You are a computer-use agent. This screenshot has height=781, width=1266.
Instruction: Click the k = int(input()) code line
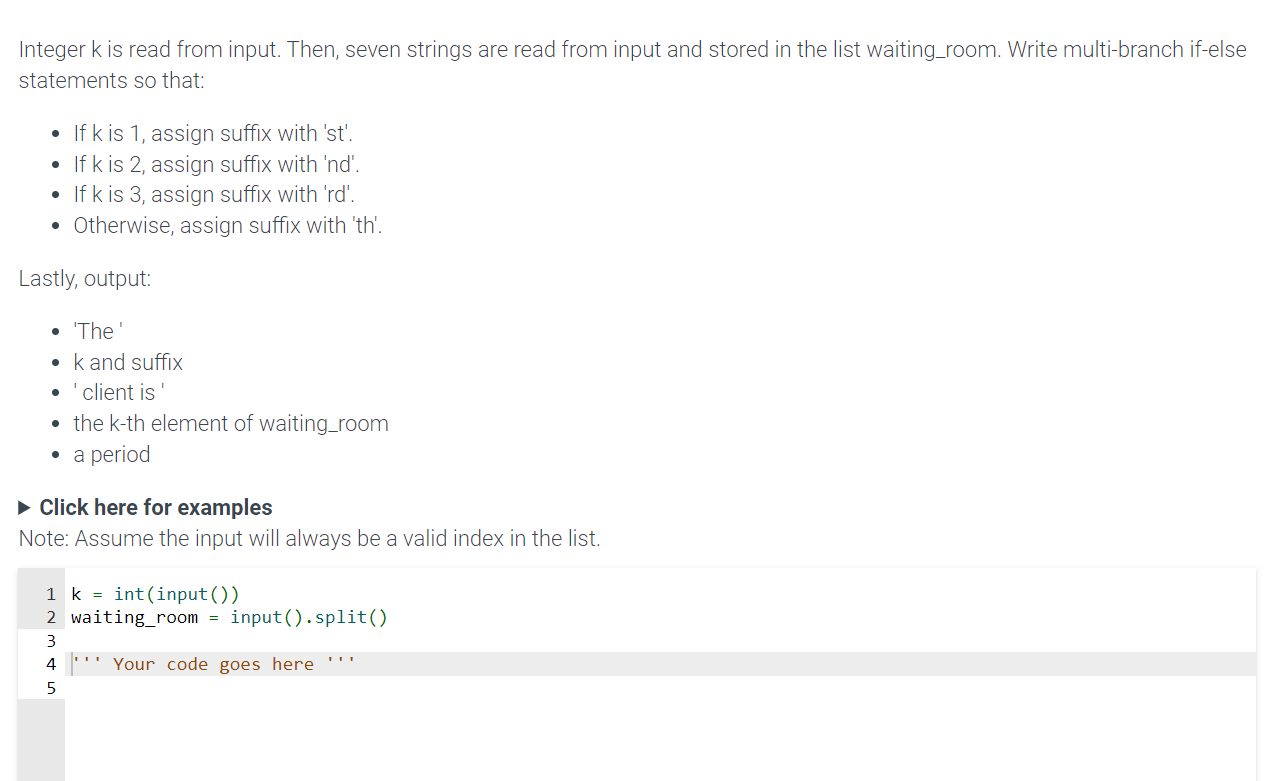point(156,593)
